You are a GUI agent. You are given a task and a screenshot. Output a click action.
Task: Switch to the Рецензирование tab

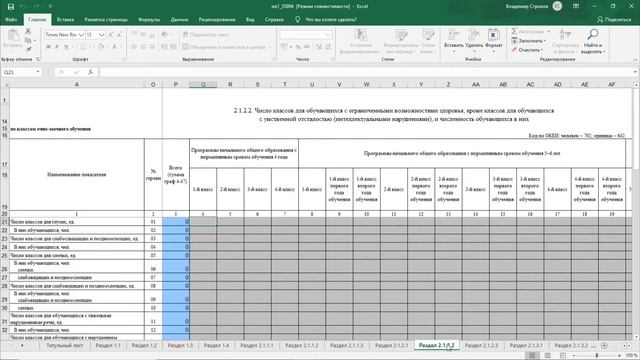[217, 19]
